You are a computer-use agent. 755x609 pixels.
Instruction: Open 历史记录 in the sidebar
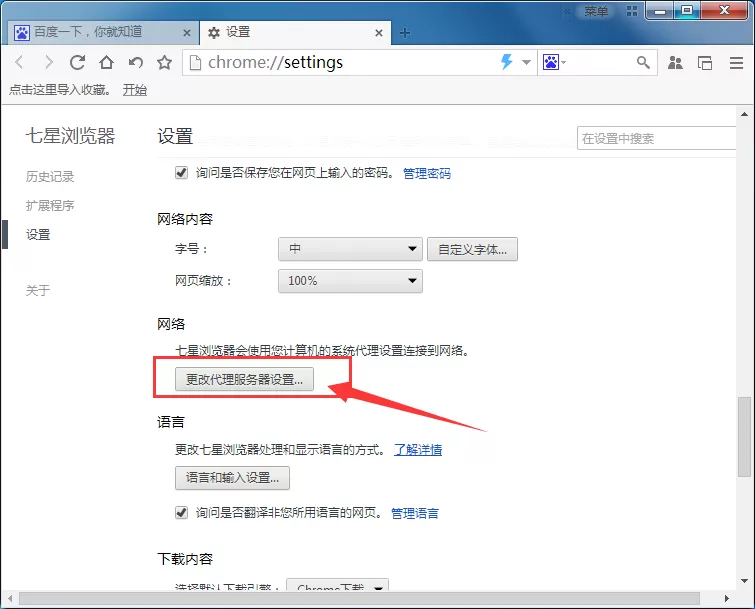click(x=50, y=177)
